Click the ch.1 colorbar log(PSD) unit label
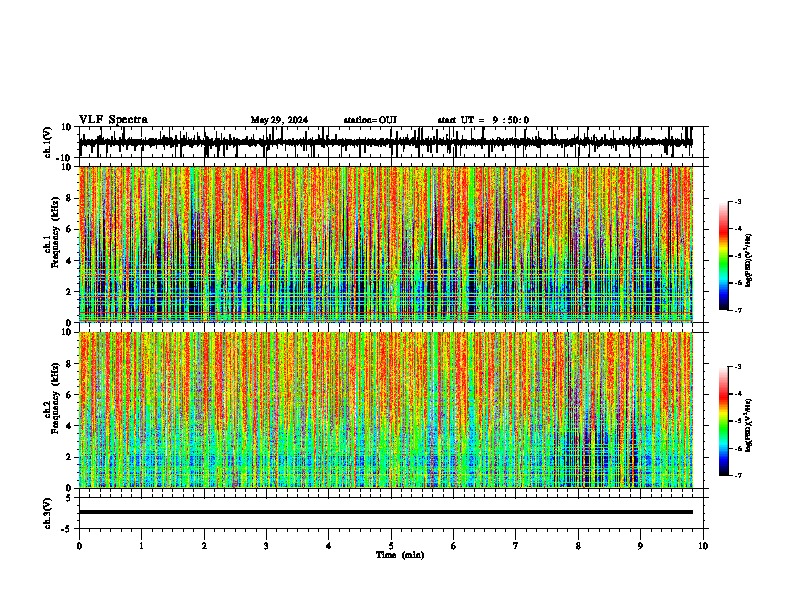Screen dimensions: 792x612 pos(748,261)
